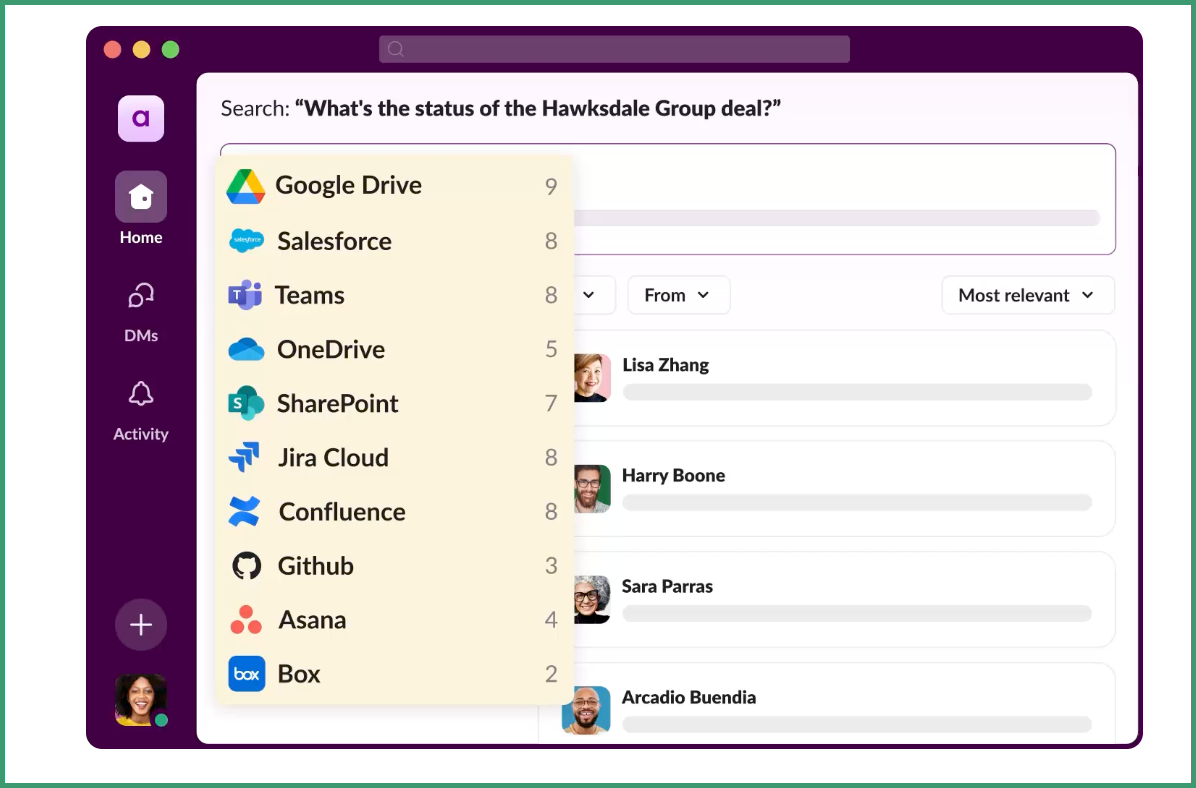The image size is (1196, 788).
Task: Click the Hawksdale Group deal search query heading
Action: click(500, 108)
